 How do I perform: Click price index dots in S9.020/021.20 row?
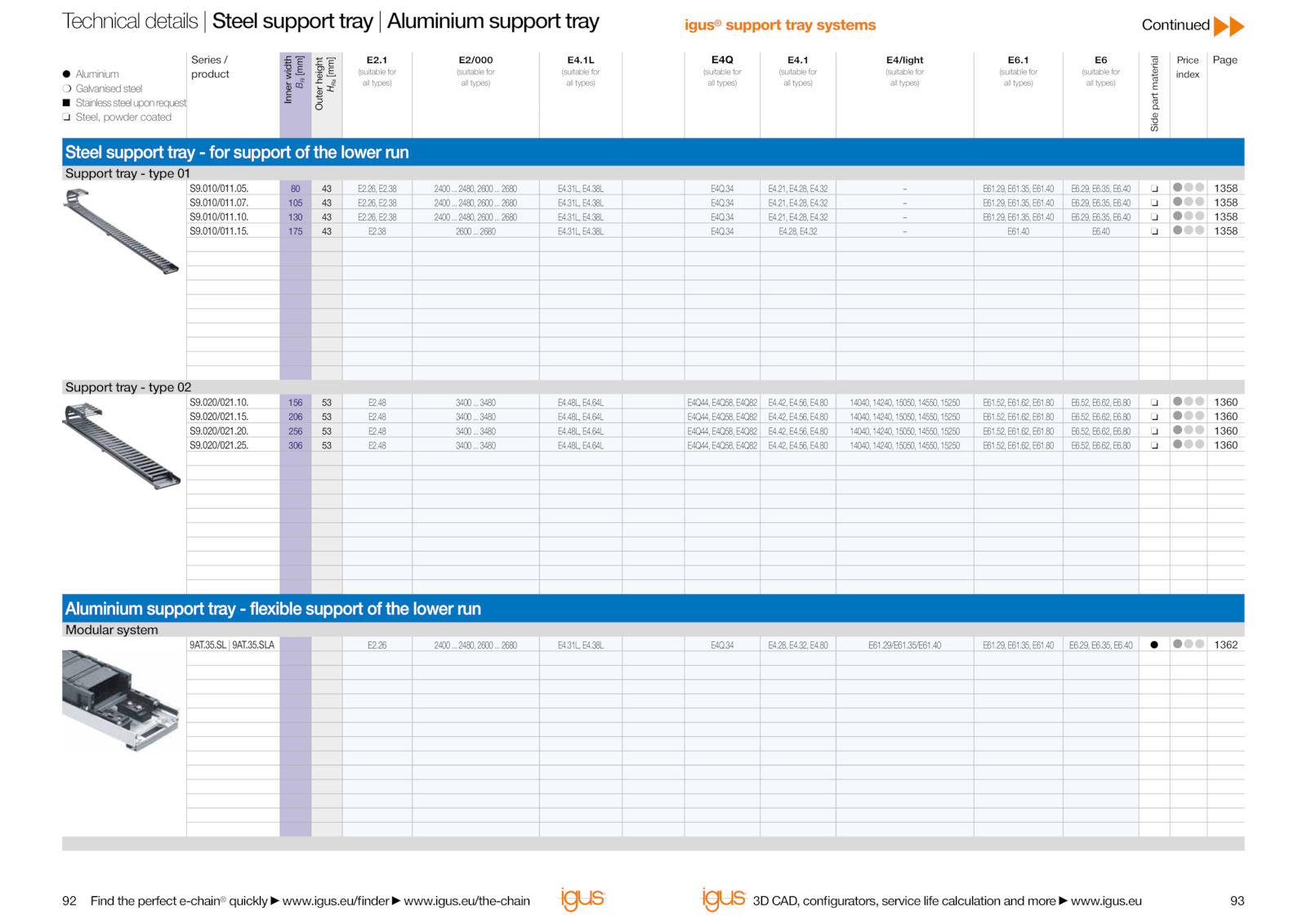(x=1189, y=431)
